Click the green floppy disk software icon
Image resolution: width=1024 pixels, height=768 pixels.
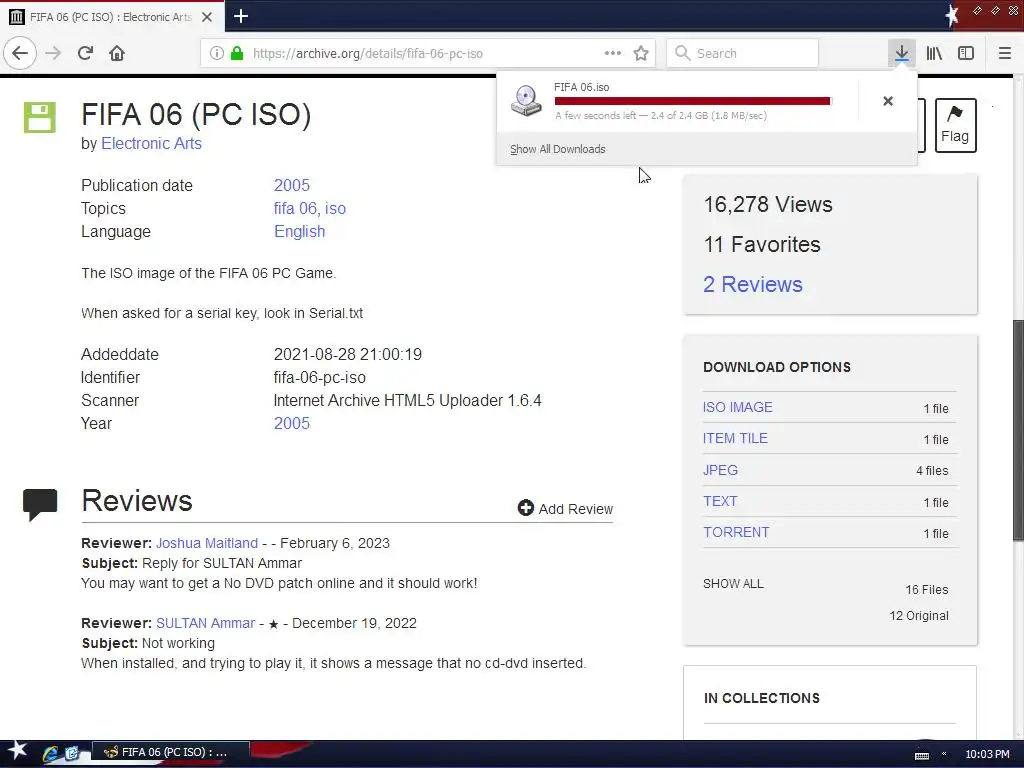(x=40, y=118)
